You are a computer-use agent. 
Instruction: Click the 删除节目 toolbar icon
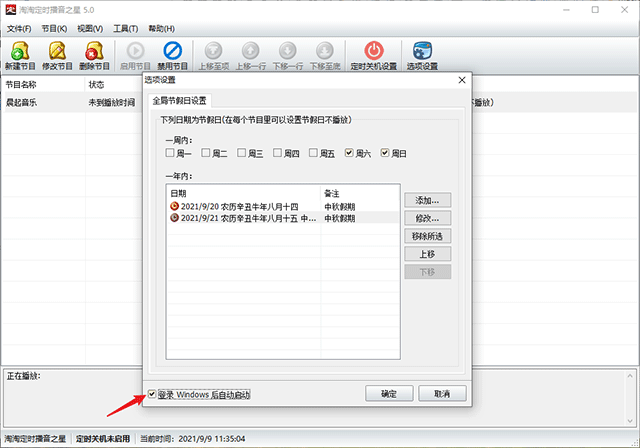[x=95, y=51]
